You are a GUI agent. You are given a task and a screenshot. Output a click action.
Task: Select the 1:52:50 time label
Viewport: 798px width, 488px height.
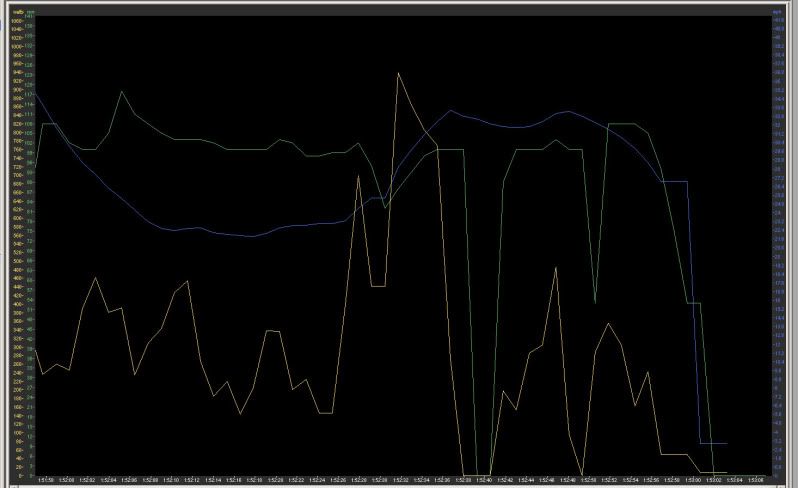click(588, 481)
